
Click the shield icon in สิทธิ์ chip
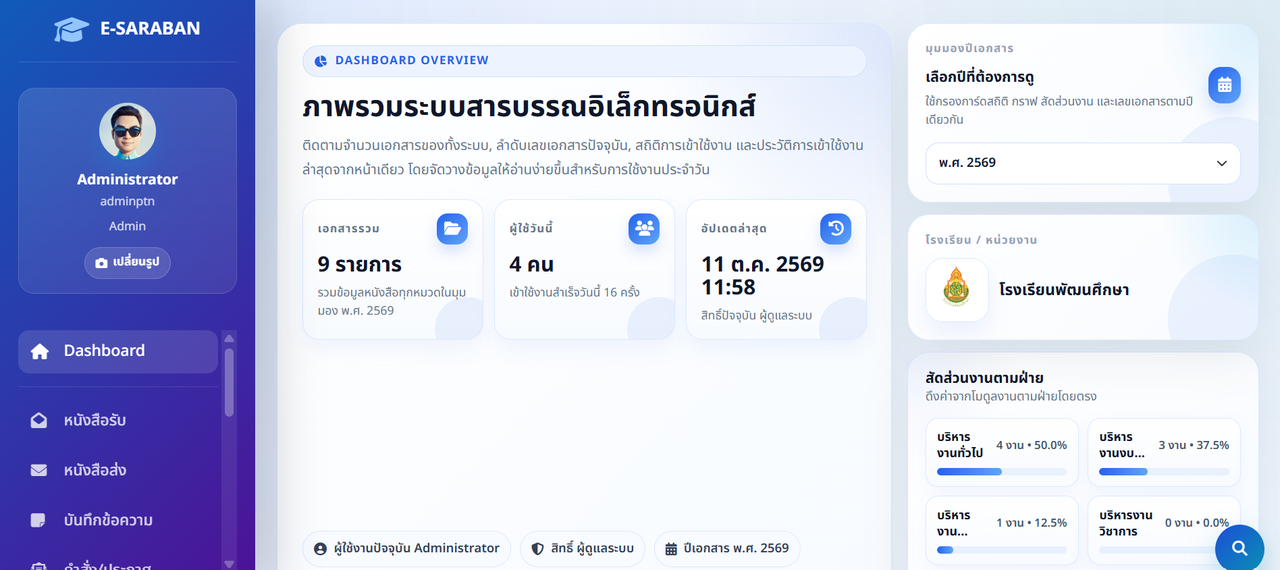[x=537, y=549]
